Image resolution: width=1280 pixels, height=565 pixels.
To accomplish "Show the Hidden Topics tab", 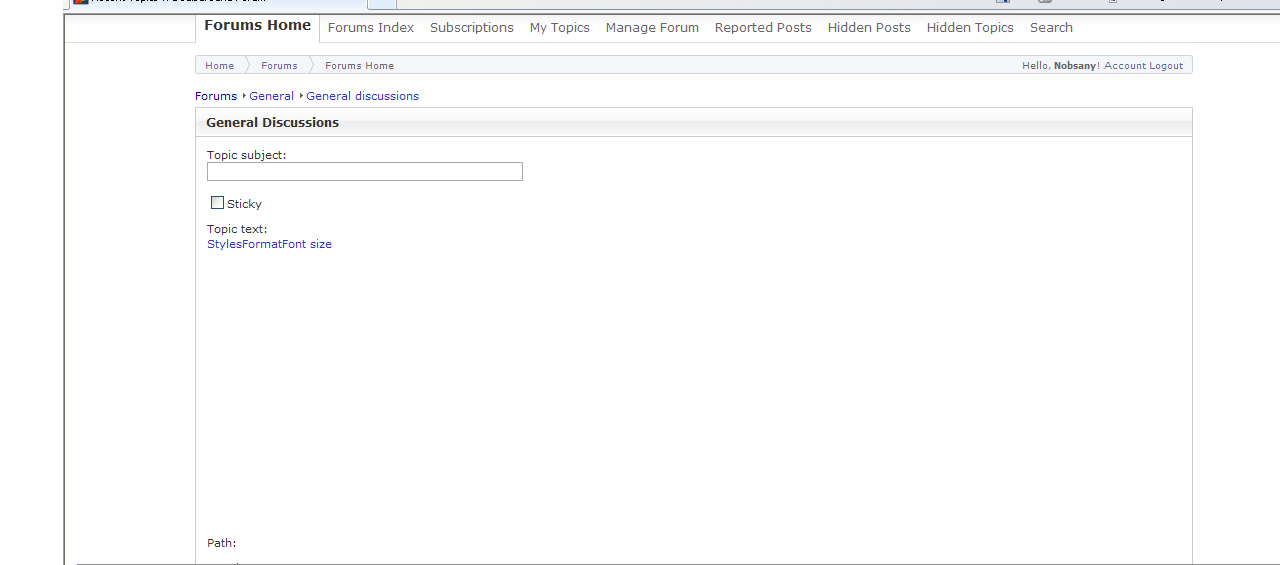I will (x=970, y=28).
